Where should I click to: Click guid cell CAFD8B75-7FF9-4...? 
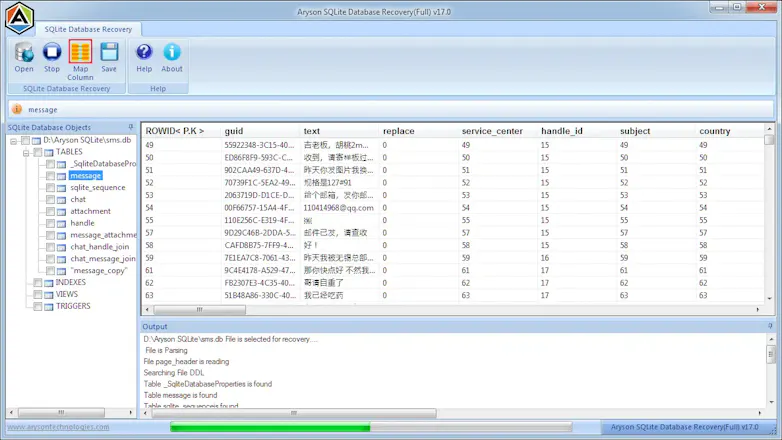click(259, 245)
